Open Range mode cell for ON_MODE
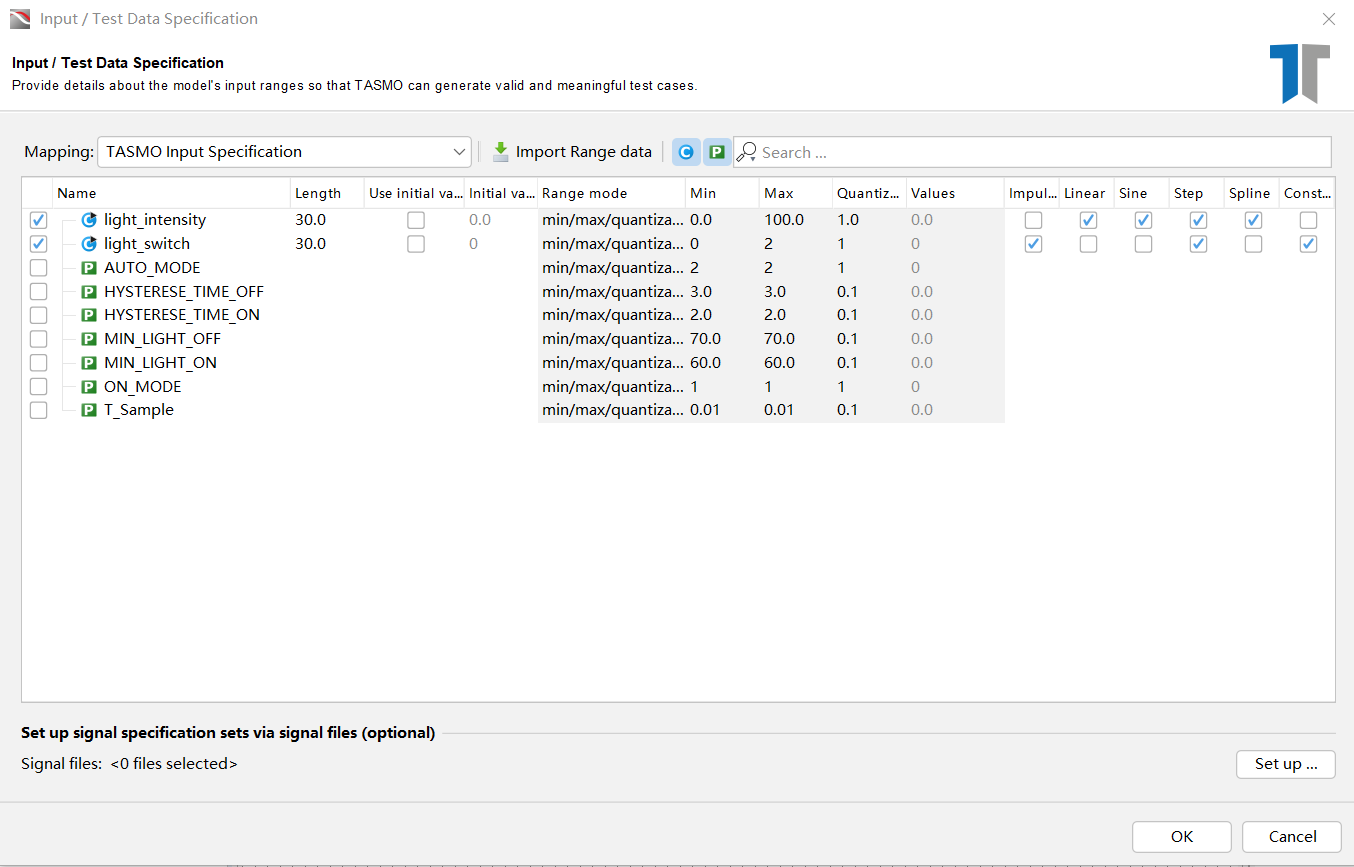Viewport: 1354px width, 867px height. 612,386
